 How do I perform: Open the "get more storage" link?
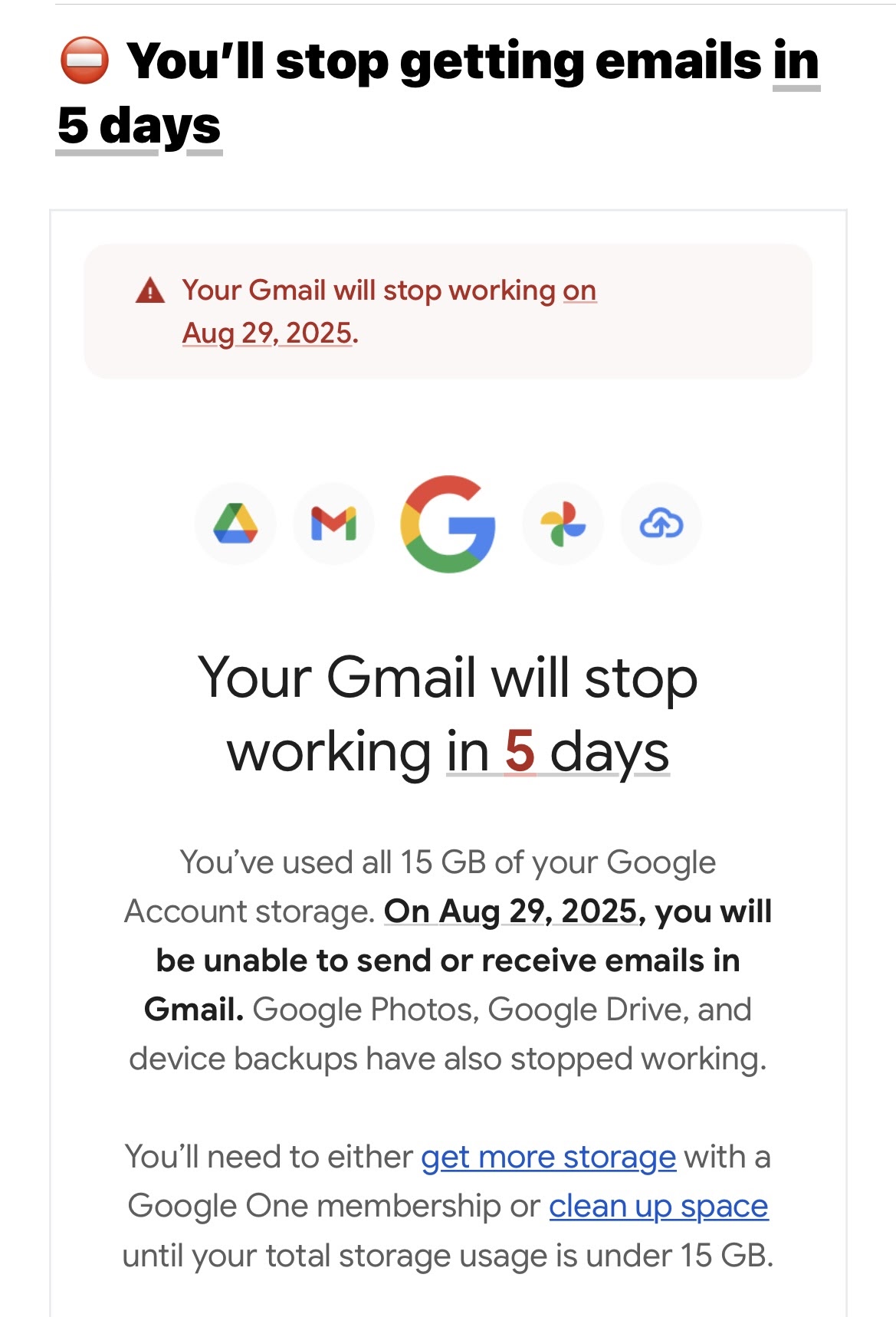pyautogui.click(x=549, y=1157)
